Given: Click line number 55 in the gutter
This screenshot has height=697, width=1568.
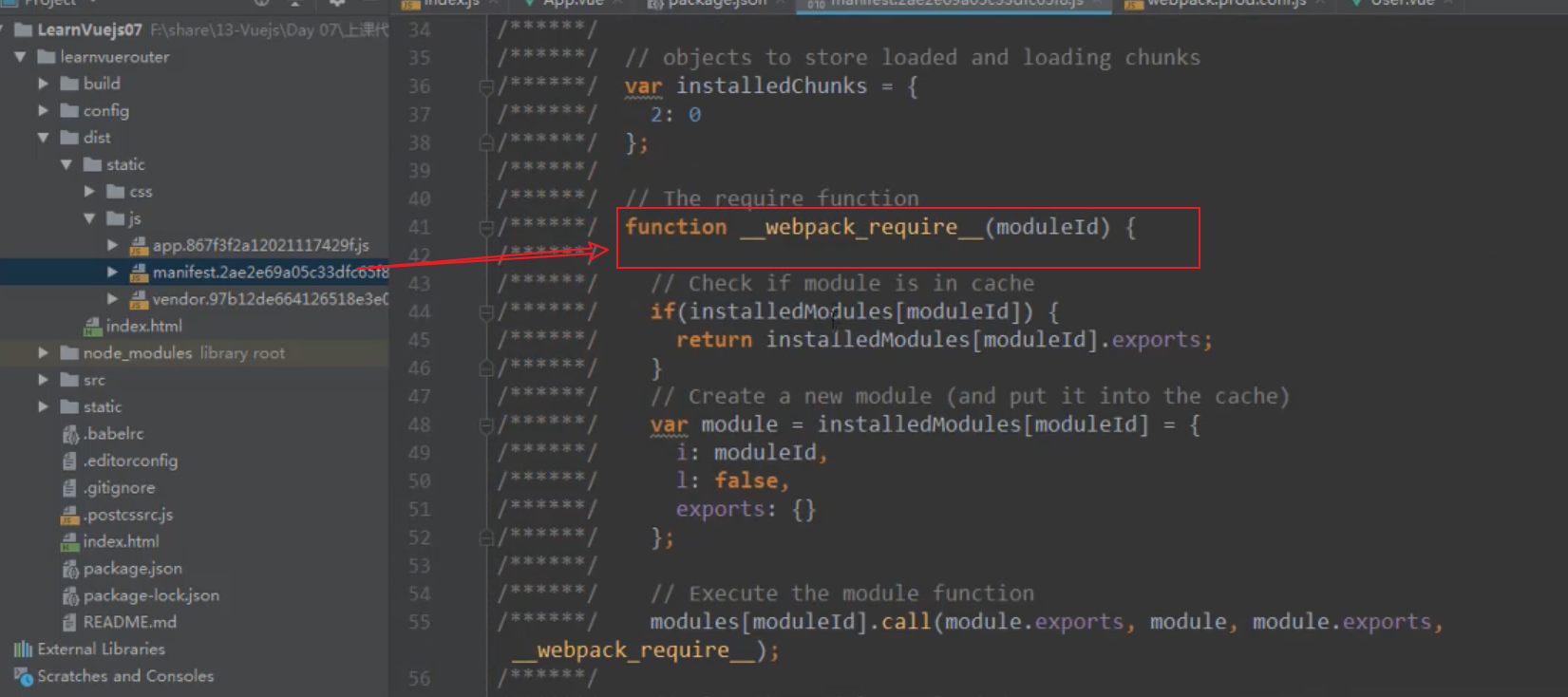Looking at the screenshot, I should point(419,622).
